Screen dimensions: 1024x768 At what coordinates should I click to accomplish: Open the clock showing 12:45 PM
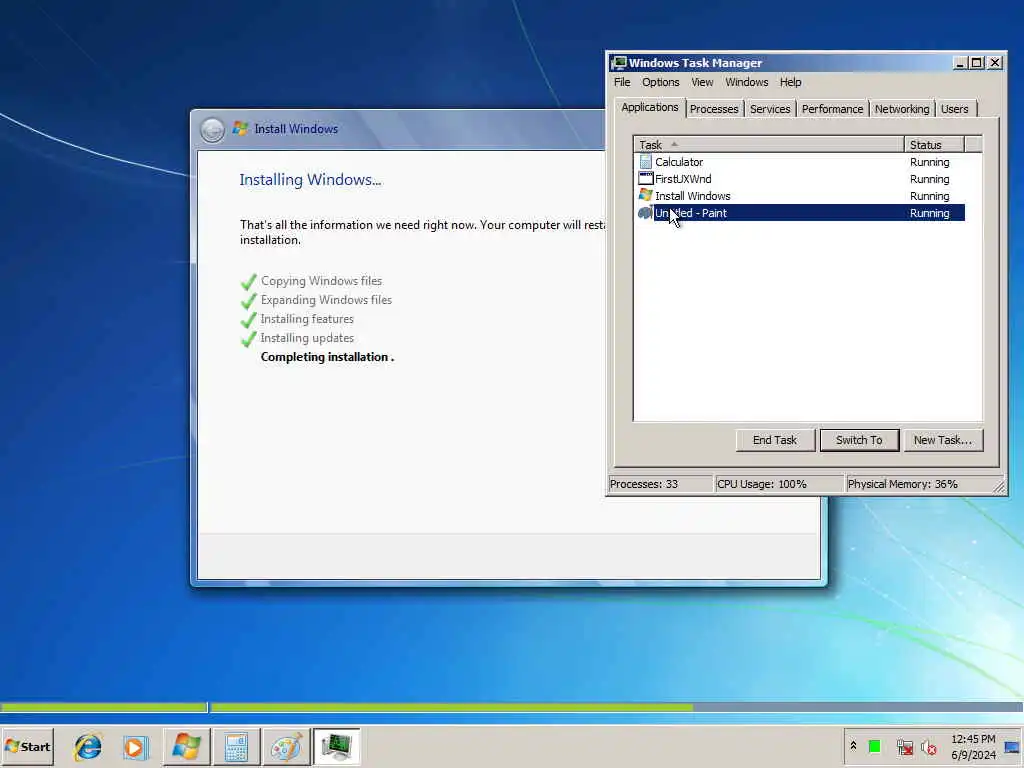(973, 746)
